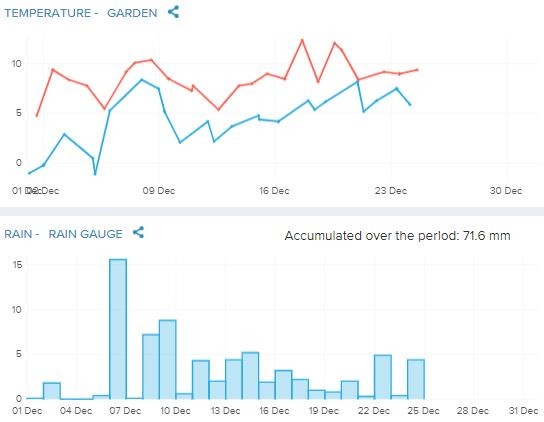Select the tallest rain bar near 07 Dec
This screenshot has width=544, height=422.
118,329
